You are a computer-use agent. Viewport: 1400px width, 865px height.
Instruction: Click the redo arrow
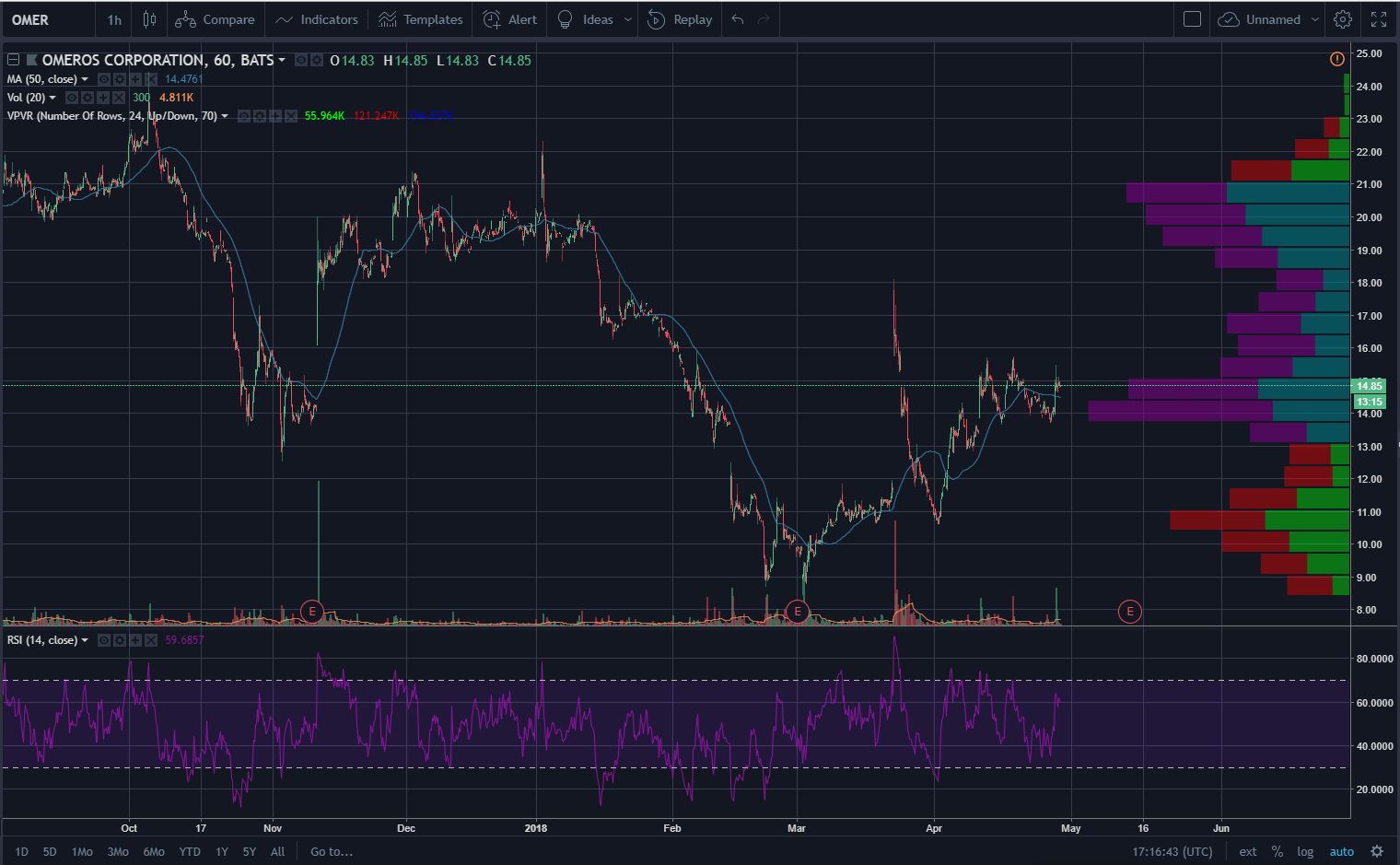click(764, 19)
